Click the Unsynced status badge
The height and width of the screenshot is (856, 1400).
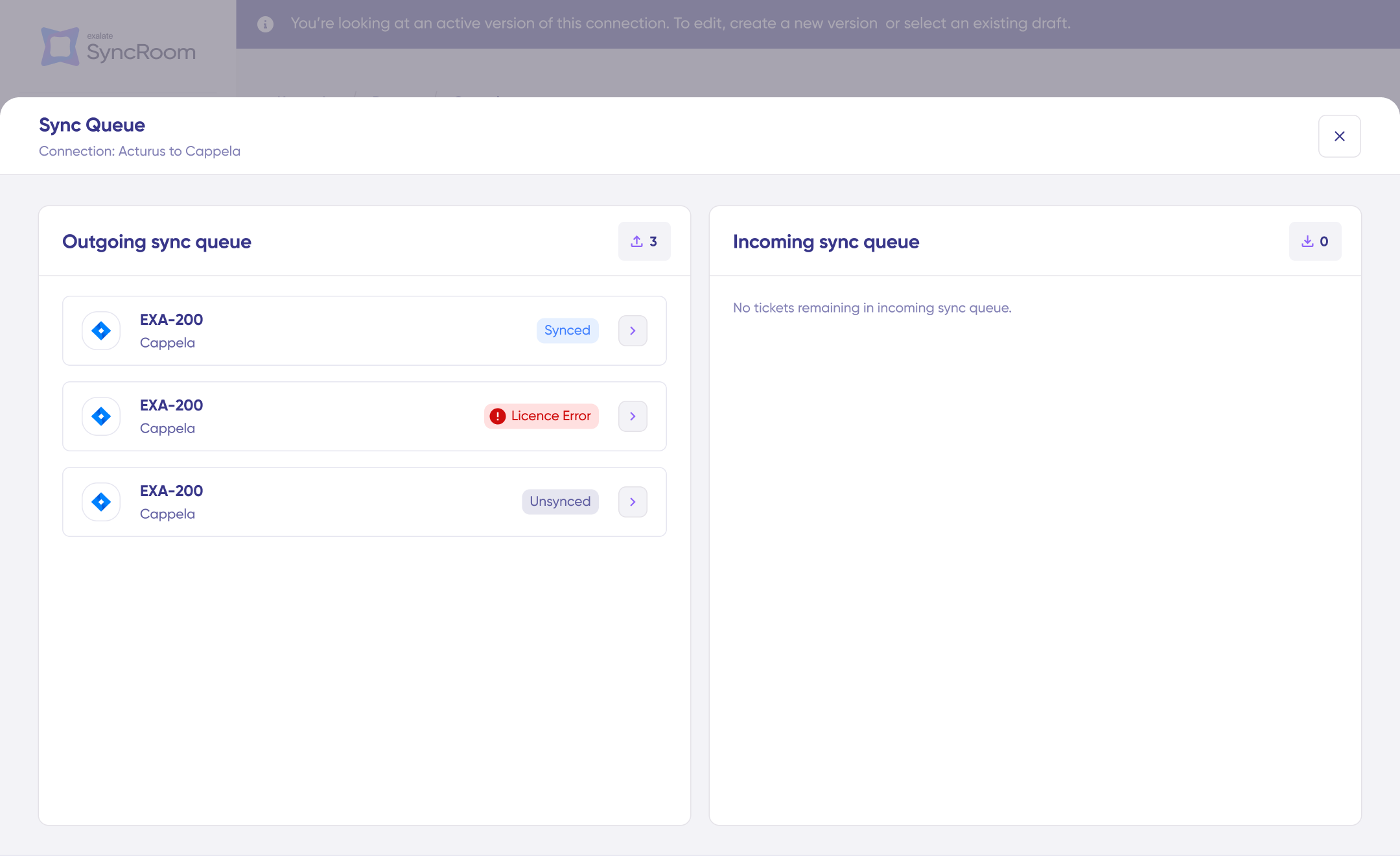pyautogui.click(x=560, y=502)
